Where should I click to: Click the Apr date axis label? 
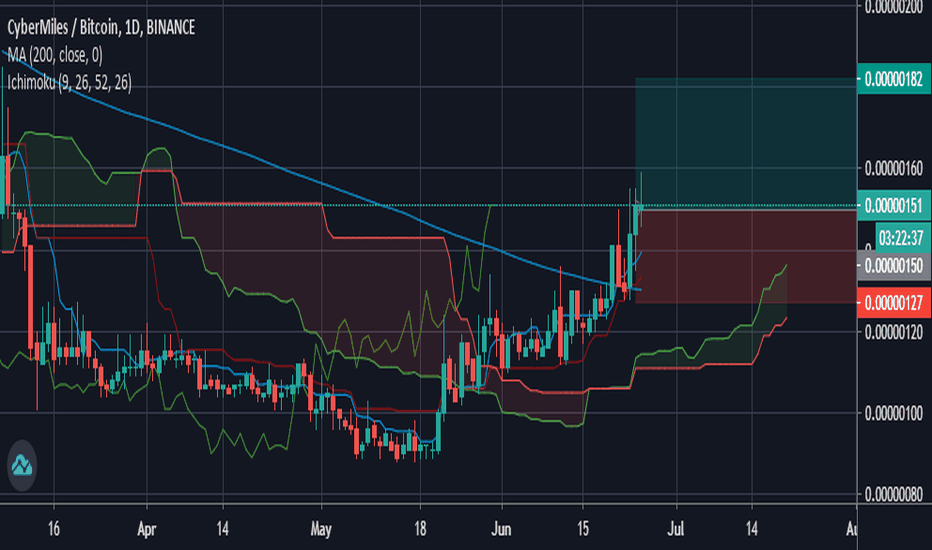tap(146, 529)
